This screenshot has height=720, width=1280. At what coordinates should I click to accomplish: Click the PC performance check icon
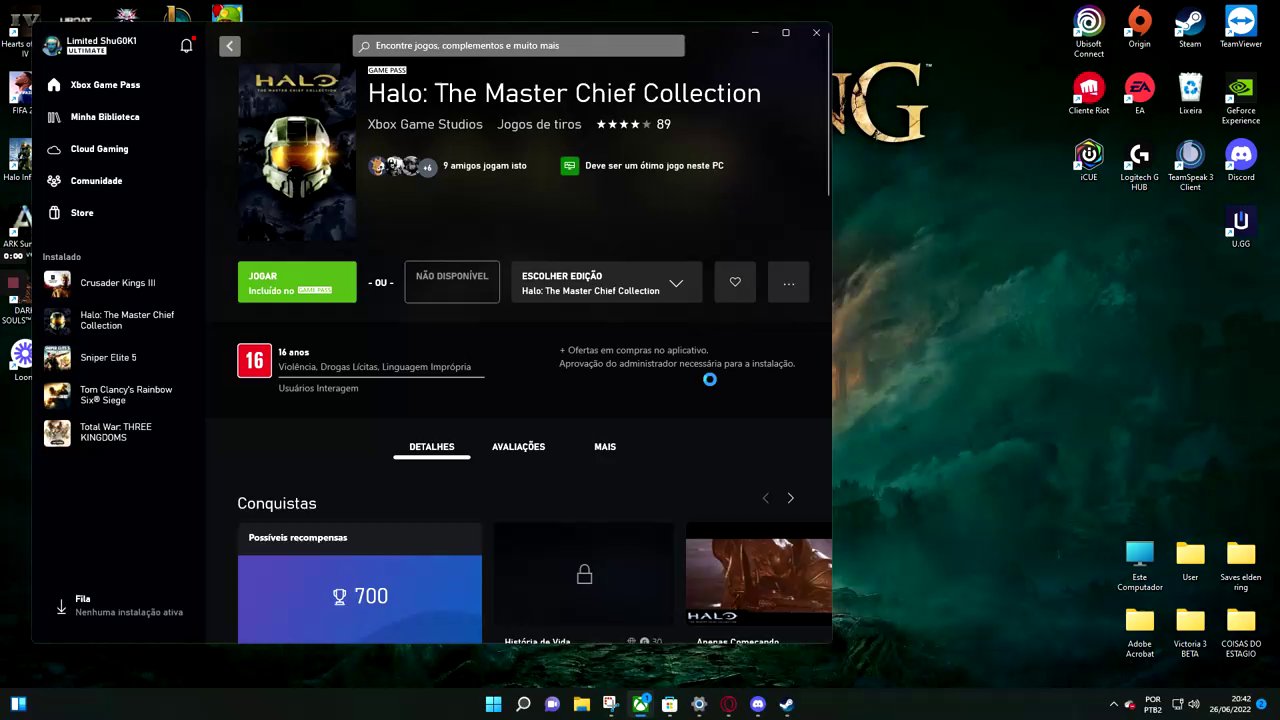569,166
